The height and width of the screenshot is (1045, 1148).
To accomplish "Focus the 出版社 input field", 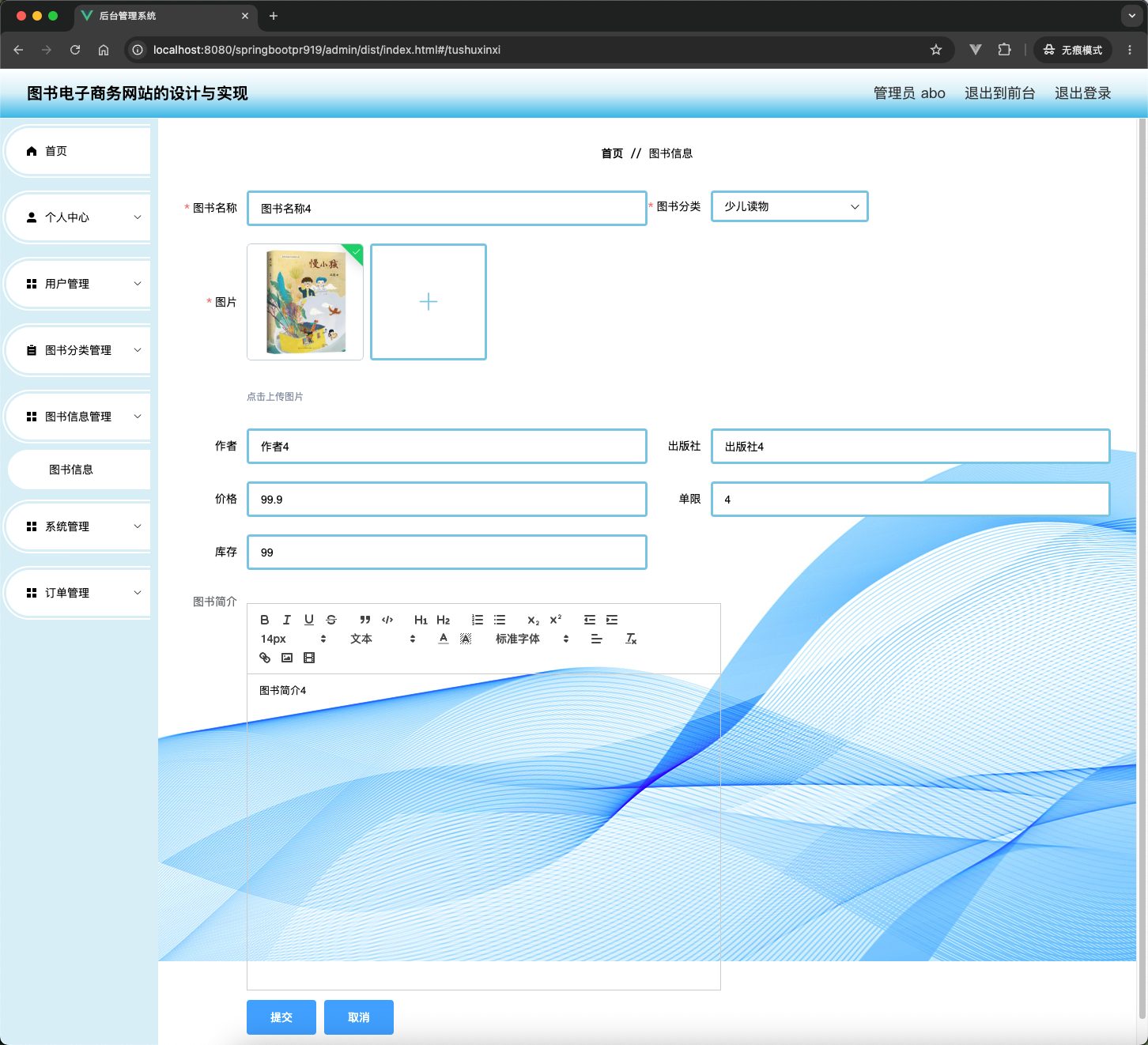I will tap(911, 447).
